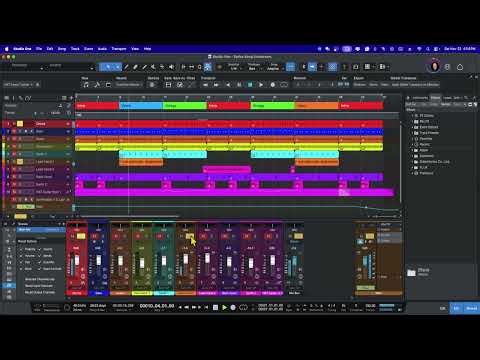
Task: Adjust the blue Bass channel fader
Action: pyautogui.click(x=98, y=260)
